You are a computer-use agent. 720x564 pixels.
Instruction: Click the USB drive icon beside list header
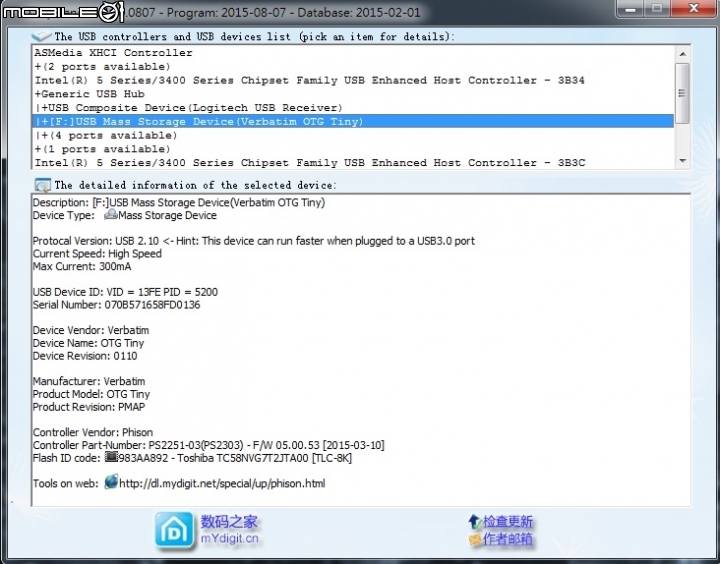point(41,36)
